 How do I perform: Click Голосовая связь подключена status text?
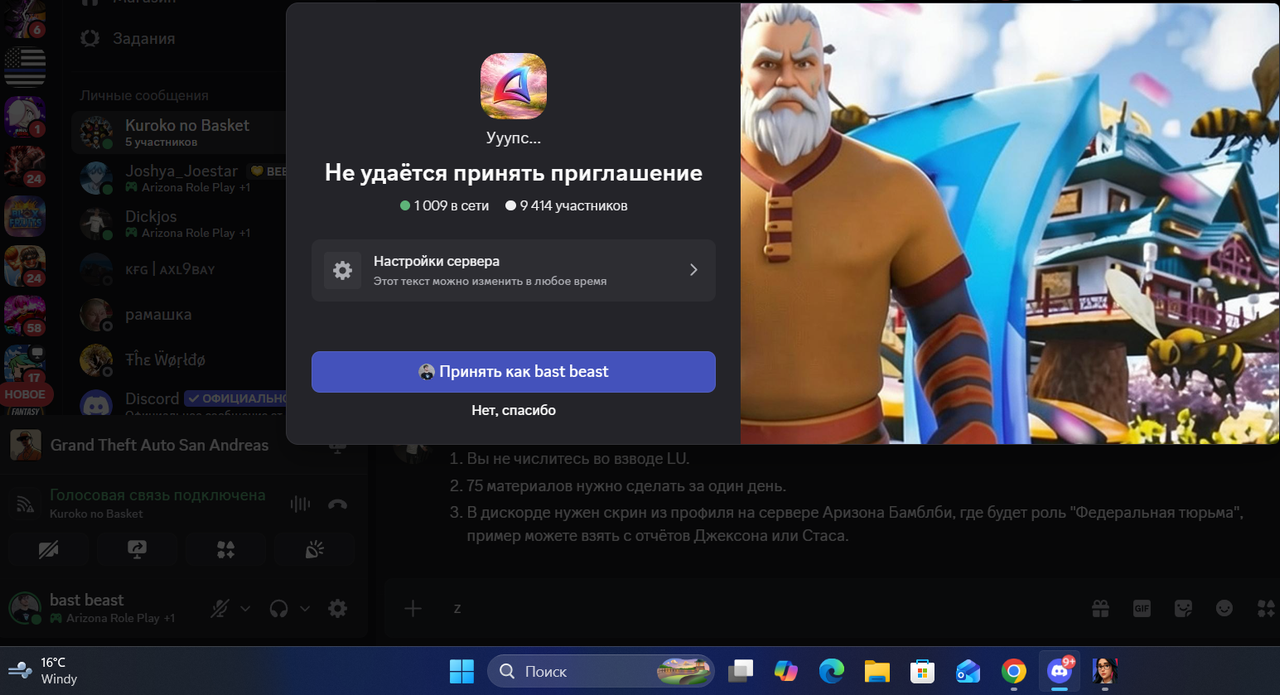click(158, 495)
